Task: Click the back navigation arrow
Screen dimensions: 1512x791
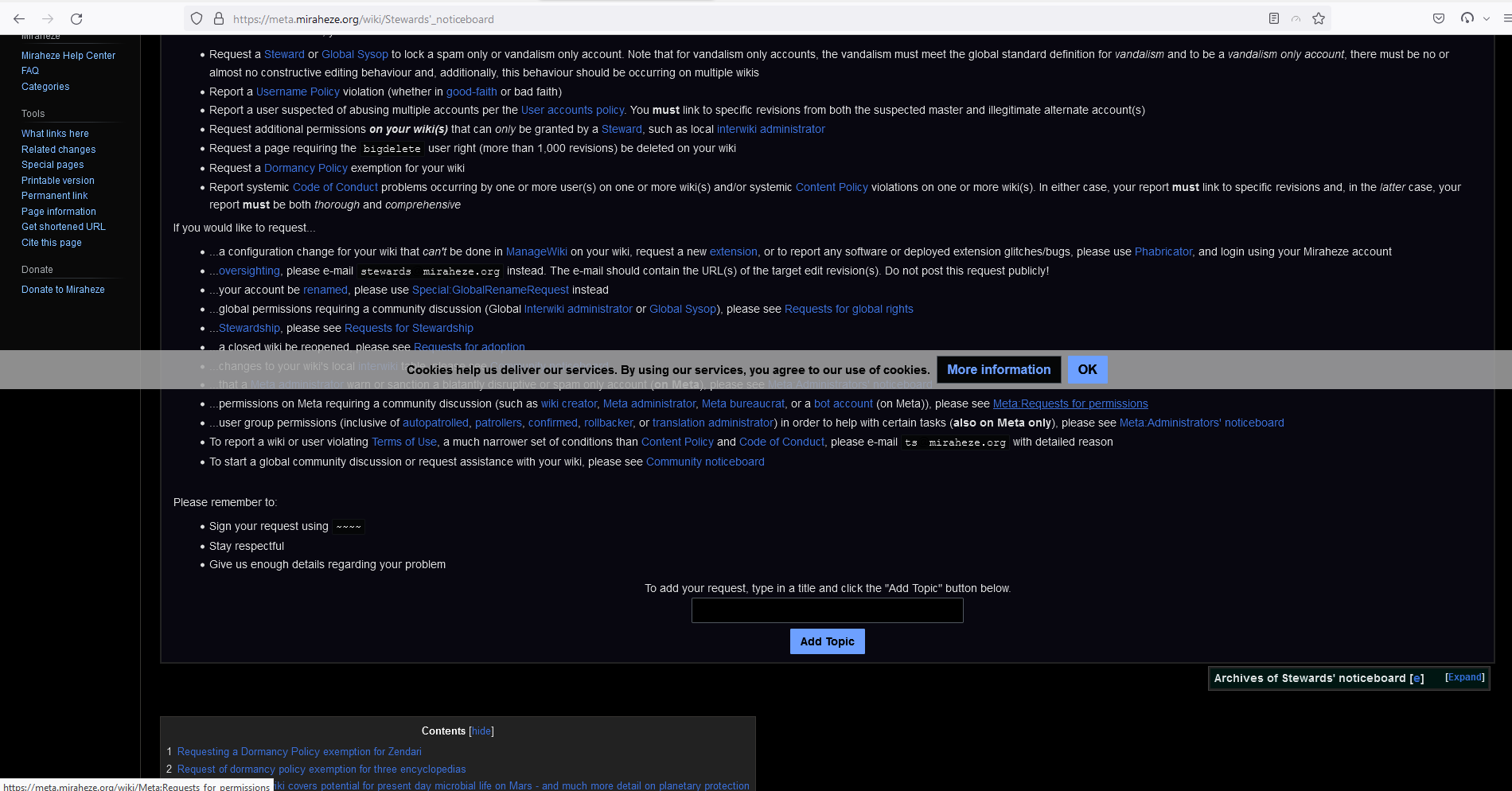Action: [x=18, y=18]
